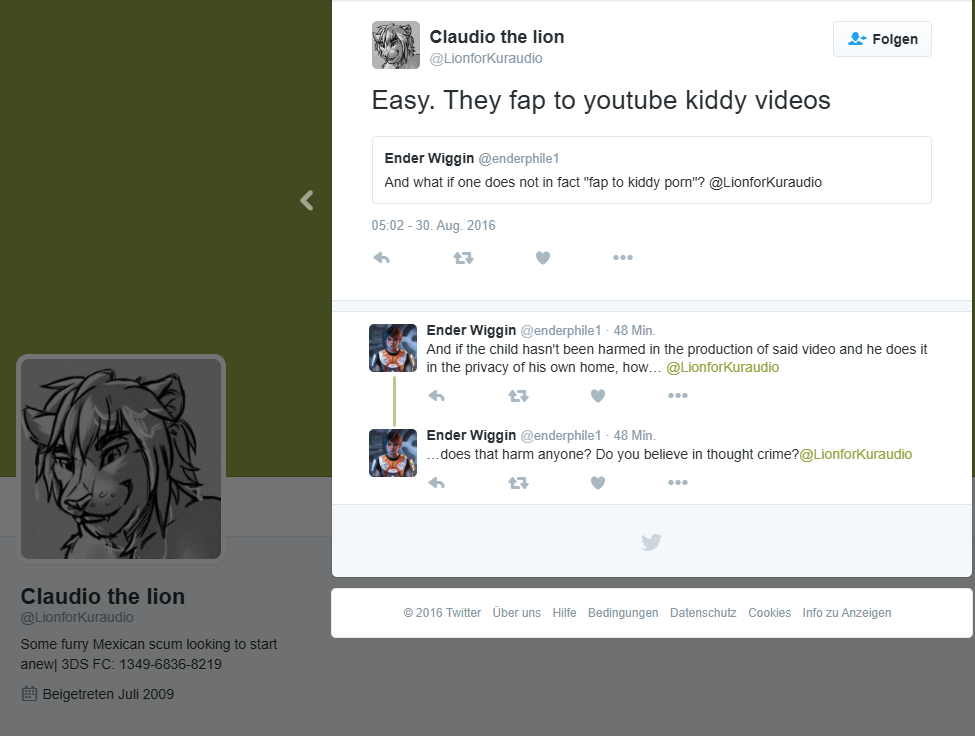The width and height of the screenshot is (975, 736).
Task: Click @LionforKuraudio mention after 'how…'
Action: (723, 367)
